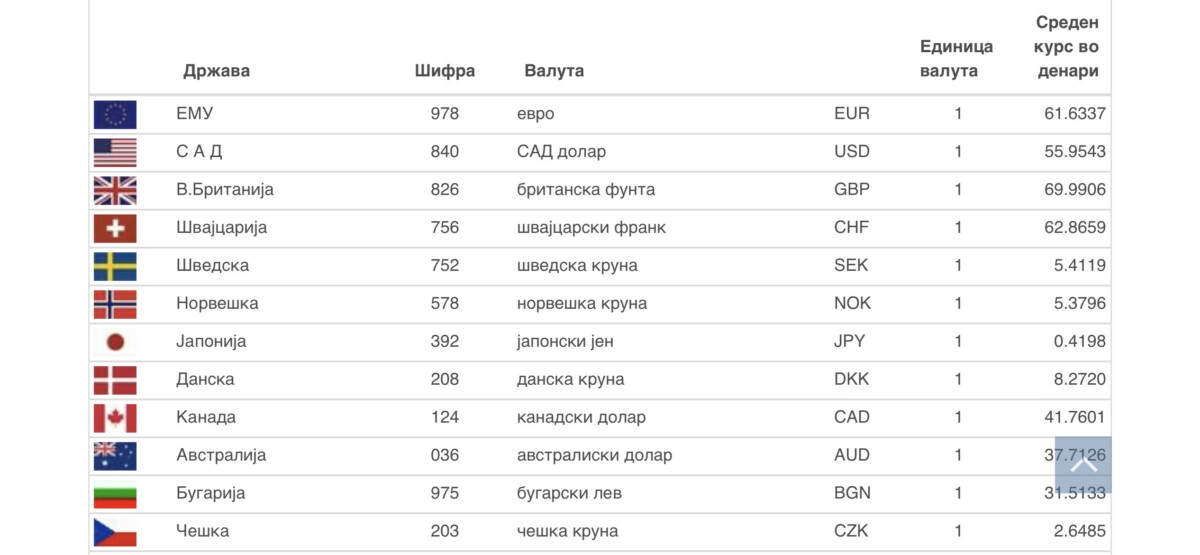This screenshot has width=1200, height=555.
Task: Click the Switzerland flag icon
Action: click(115, 228)
